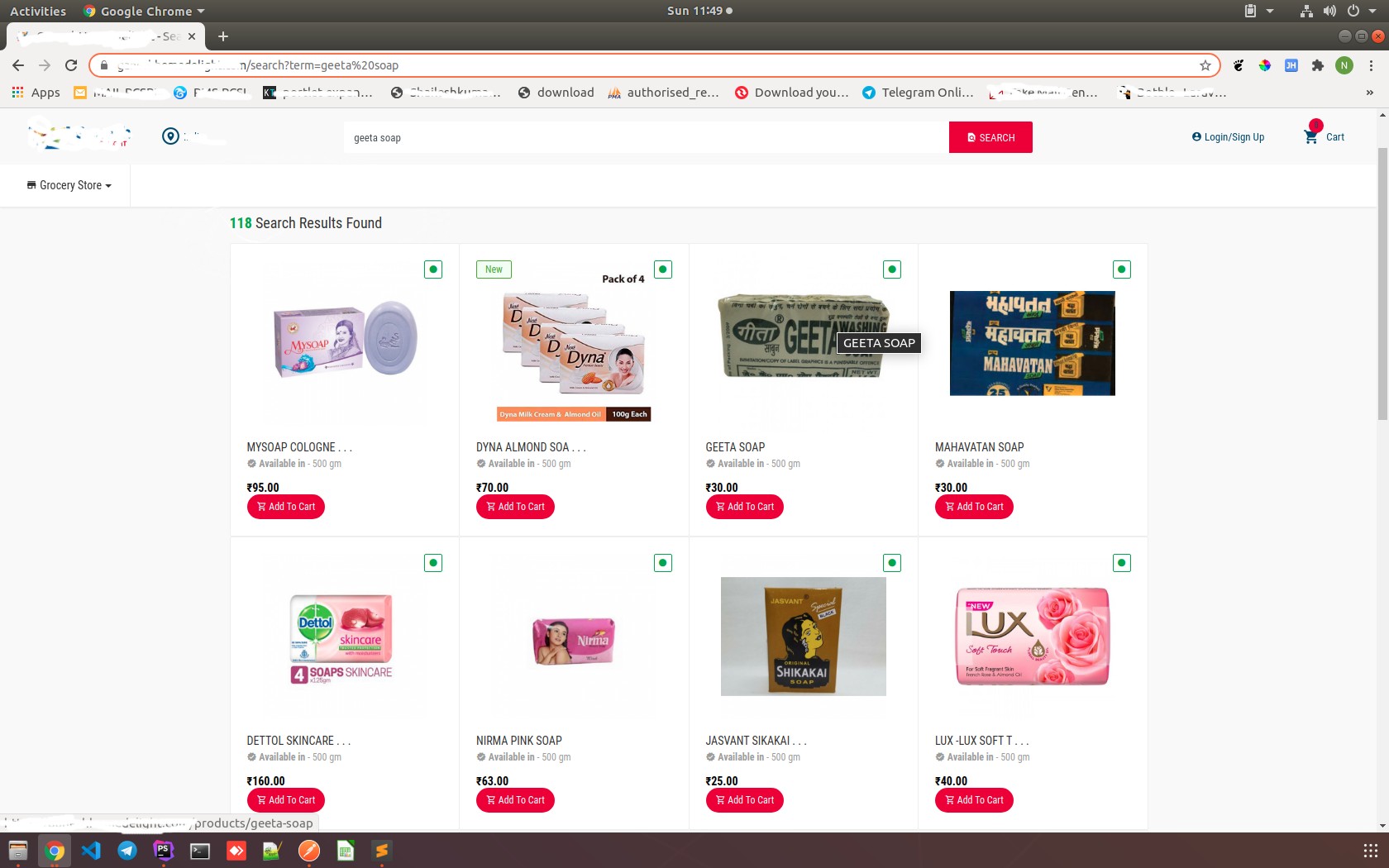Open Google Chrome app menu in top bar
Image resolution: width=1389 pixels, height=868 pixels.
(144, 11)
